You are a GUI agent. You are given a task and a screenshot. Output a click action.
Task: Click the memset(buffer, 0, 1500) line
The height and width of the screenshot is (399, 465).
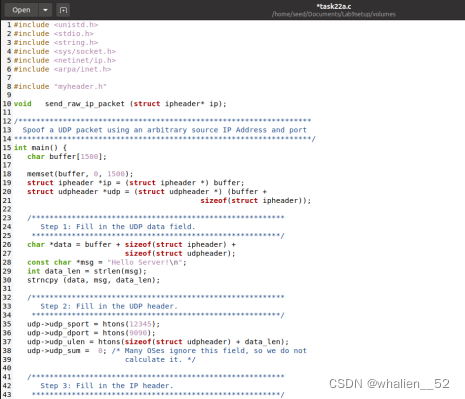[x=80, y=174]
